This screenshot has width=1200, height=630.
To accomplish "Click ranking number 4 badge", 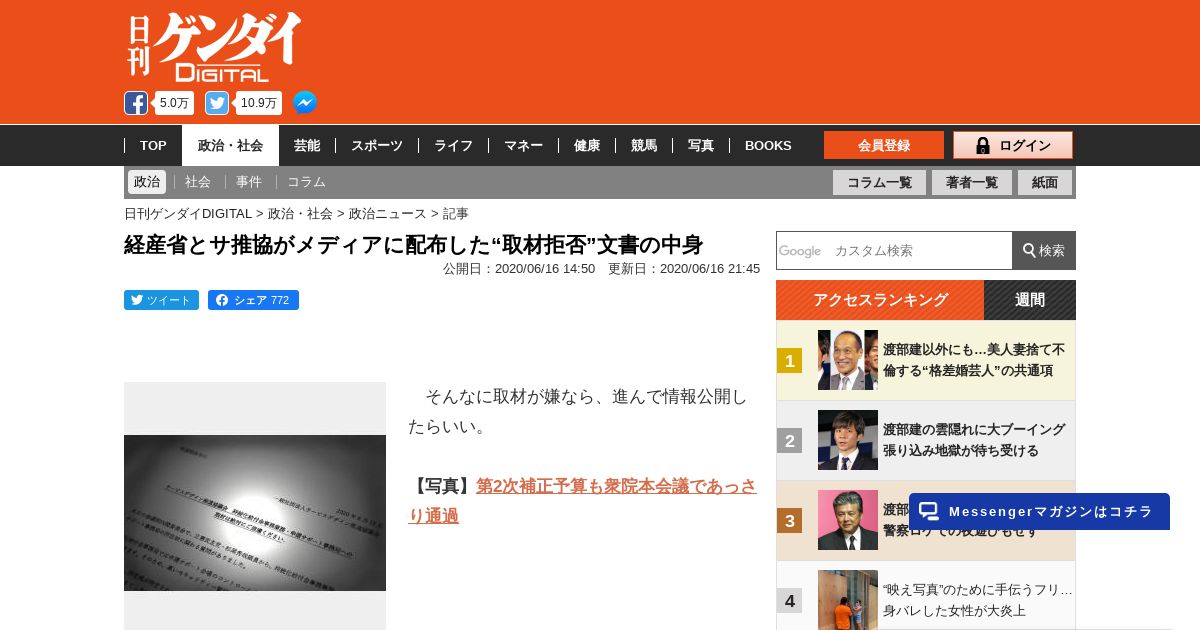I will click(789, 601).
